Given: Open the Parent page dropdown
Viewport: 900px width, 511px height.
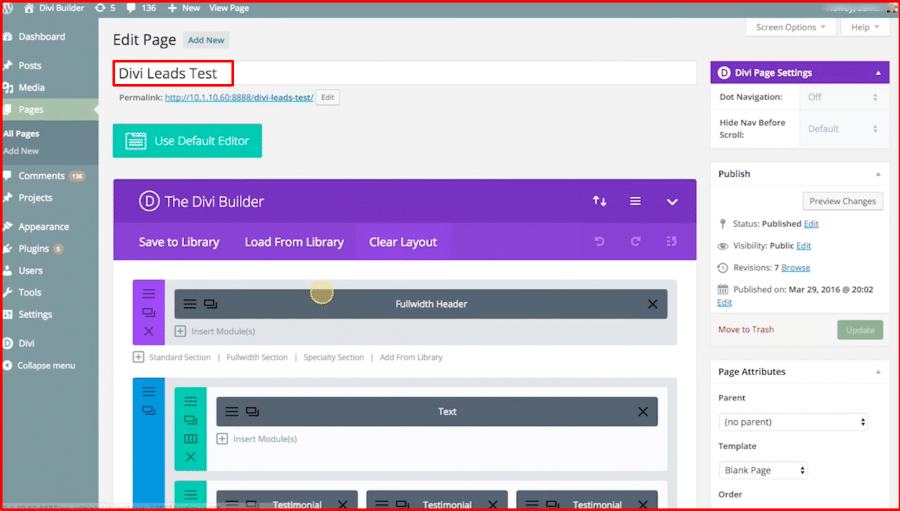Looking at the screenshot, I should [793, 422].
